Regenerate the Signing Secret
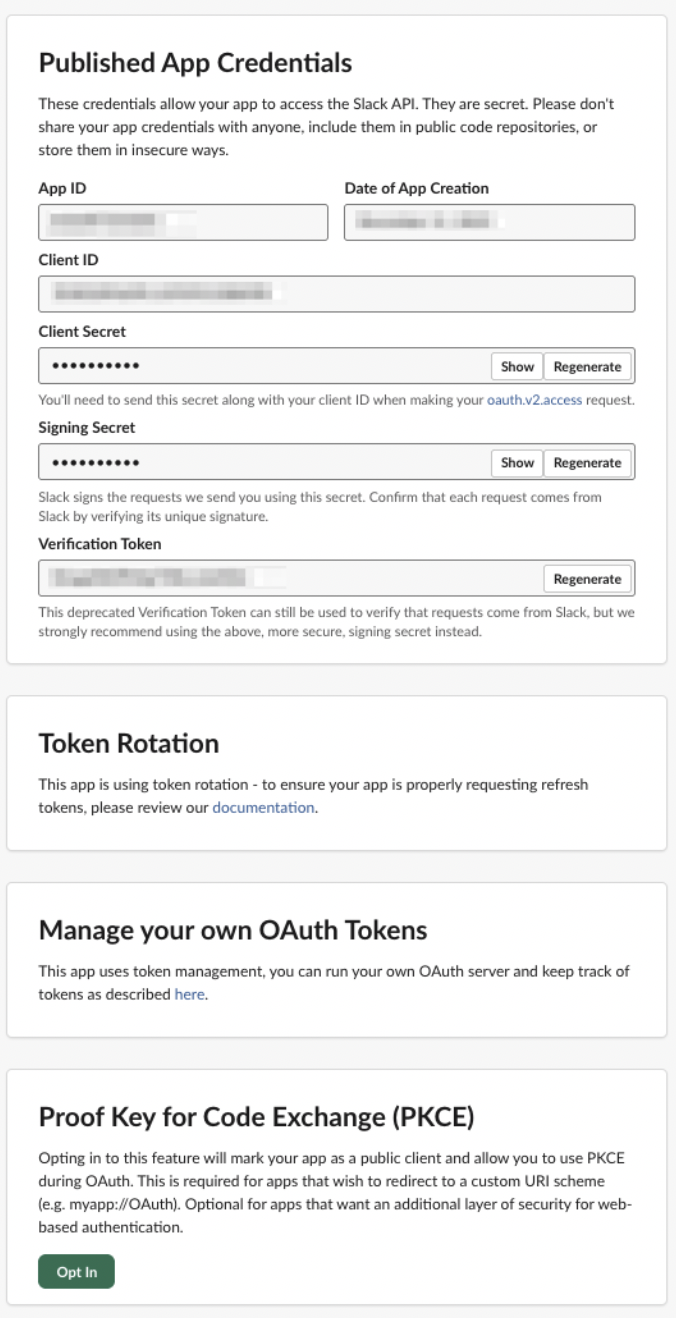This screenshot has height=1318, width=676. [587, 462]
